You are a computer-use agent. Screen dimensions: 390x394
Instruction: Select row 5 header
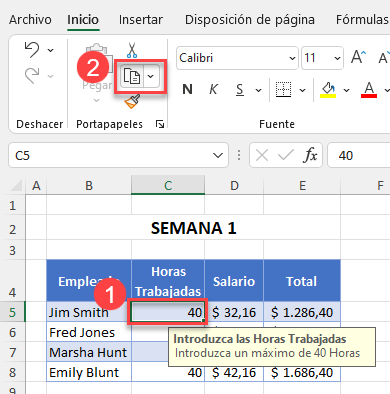tap(13, 312)
